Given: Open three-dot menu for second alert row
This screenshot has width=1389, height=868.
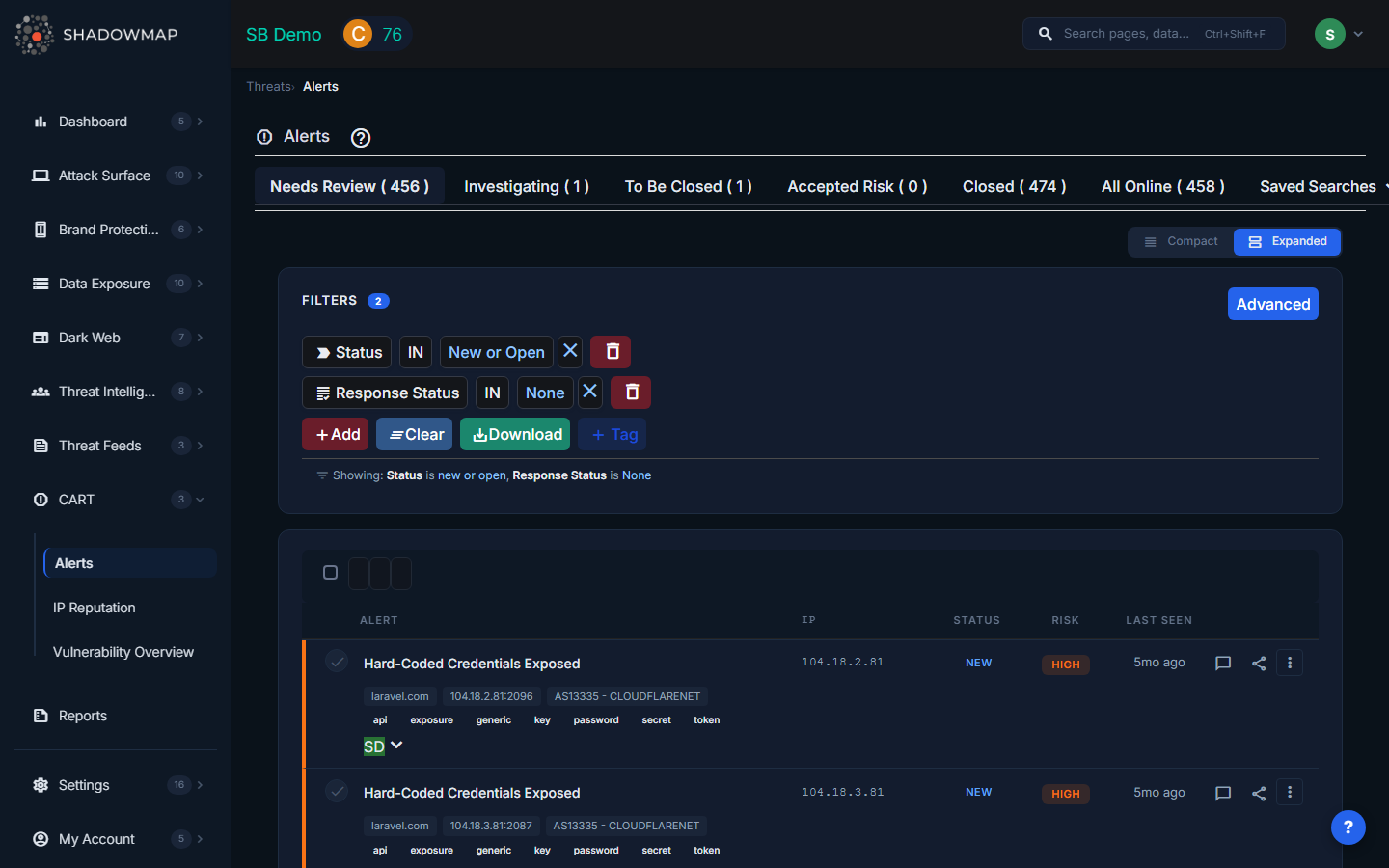Looking at the screenshot, I should (1290, 792).
